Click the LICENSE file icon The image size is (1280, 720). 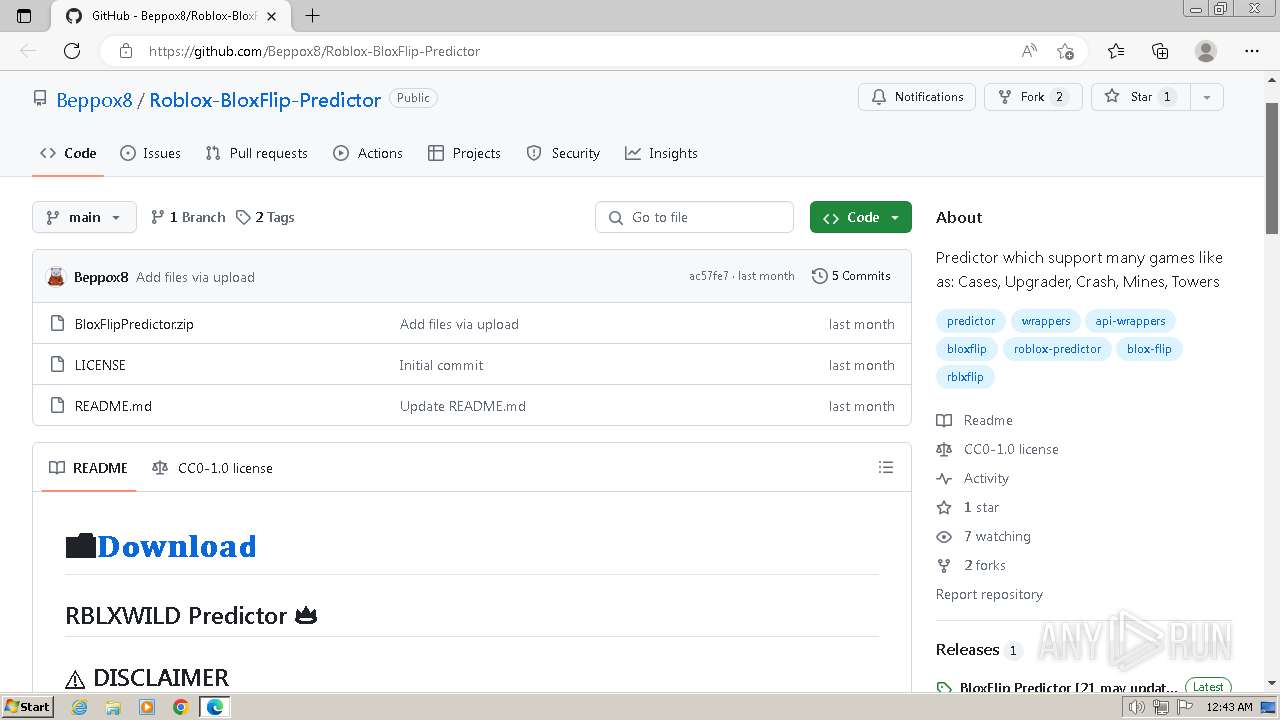tap(57, 365)
